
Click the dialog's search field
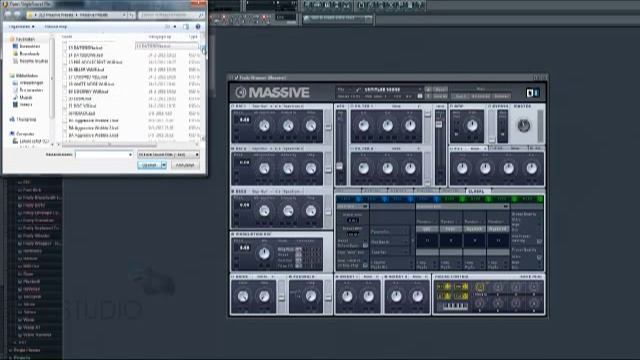171,15
